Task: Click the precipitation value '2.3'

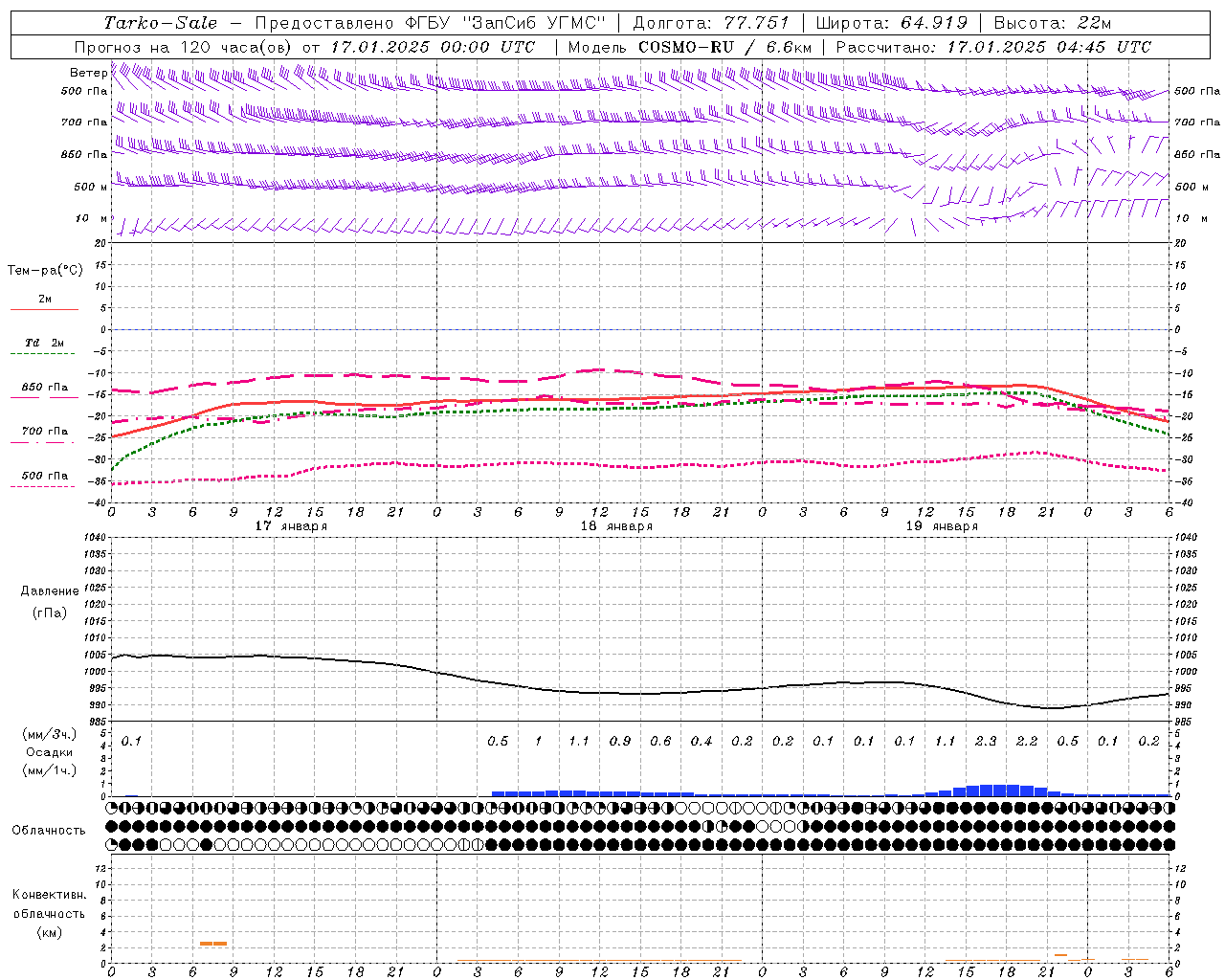Action: (986, 742)
